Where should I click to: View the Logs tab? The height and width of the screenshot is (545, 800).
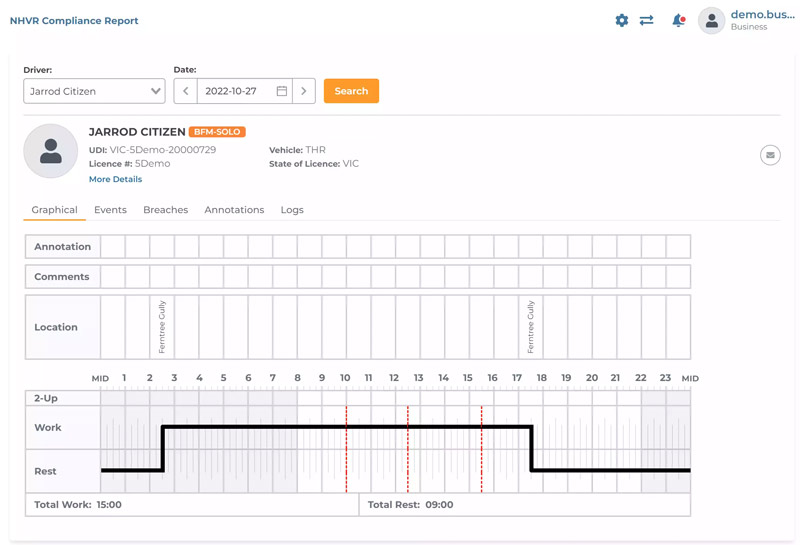[x=292, y=210]
